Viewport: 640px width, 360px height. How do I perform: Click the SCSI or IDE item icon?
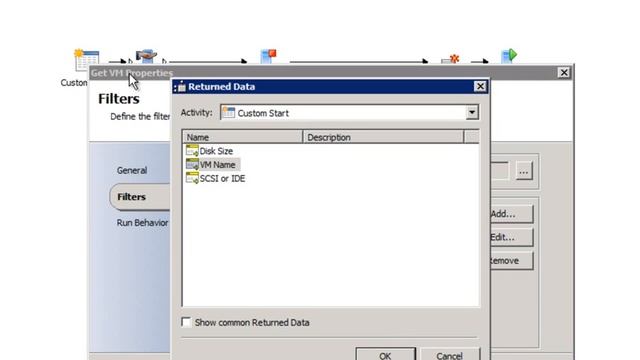192,178
